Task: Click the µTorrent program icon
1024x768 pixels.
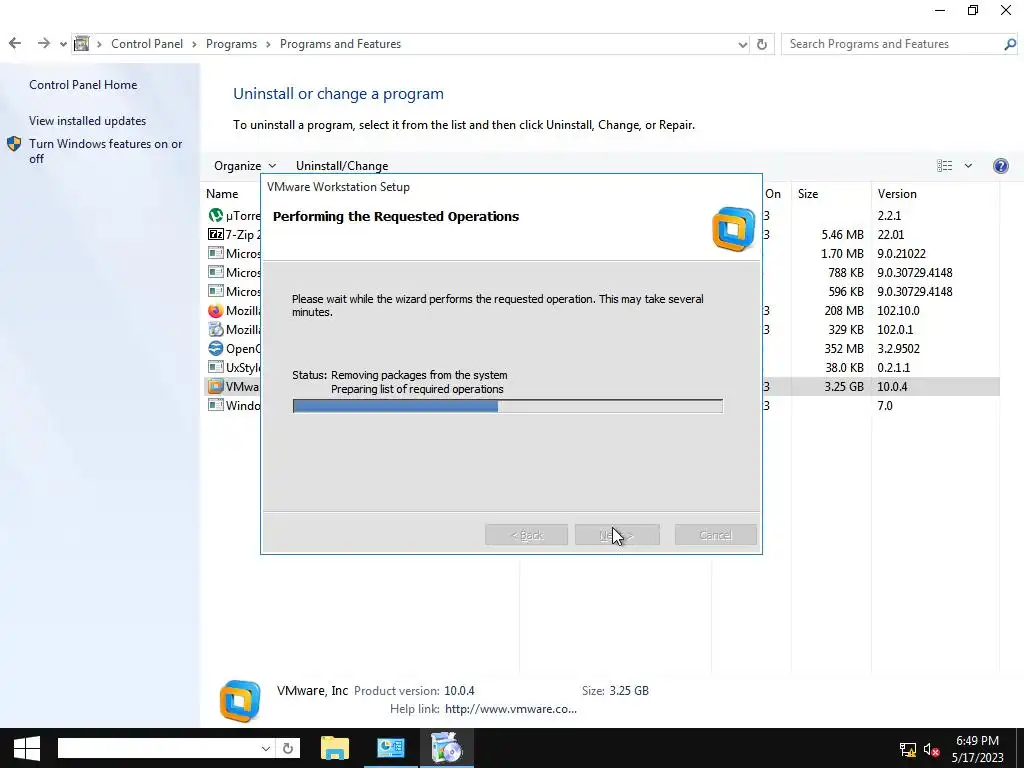Action: (216, 215)
